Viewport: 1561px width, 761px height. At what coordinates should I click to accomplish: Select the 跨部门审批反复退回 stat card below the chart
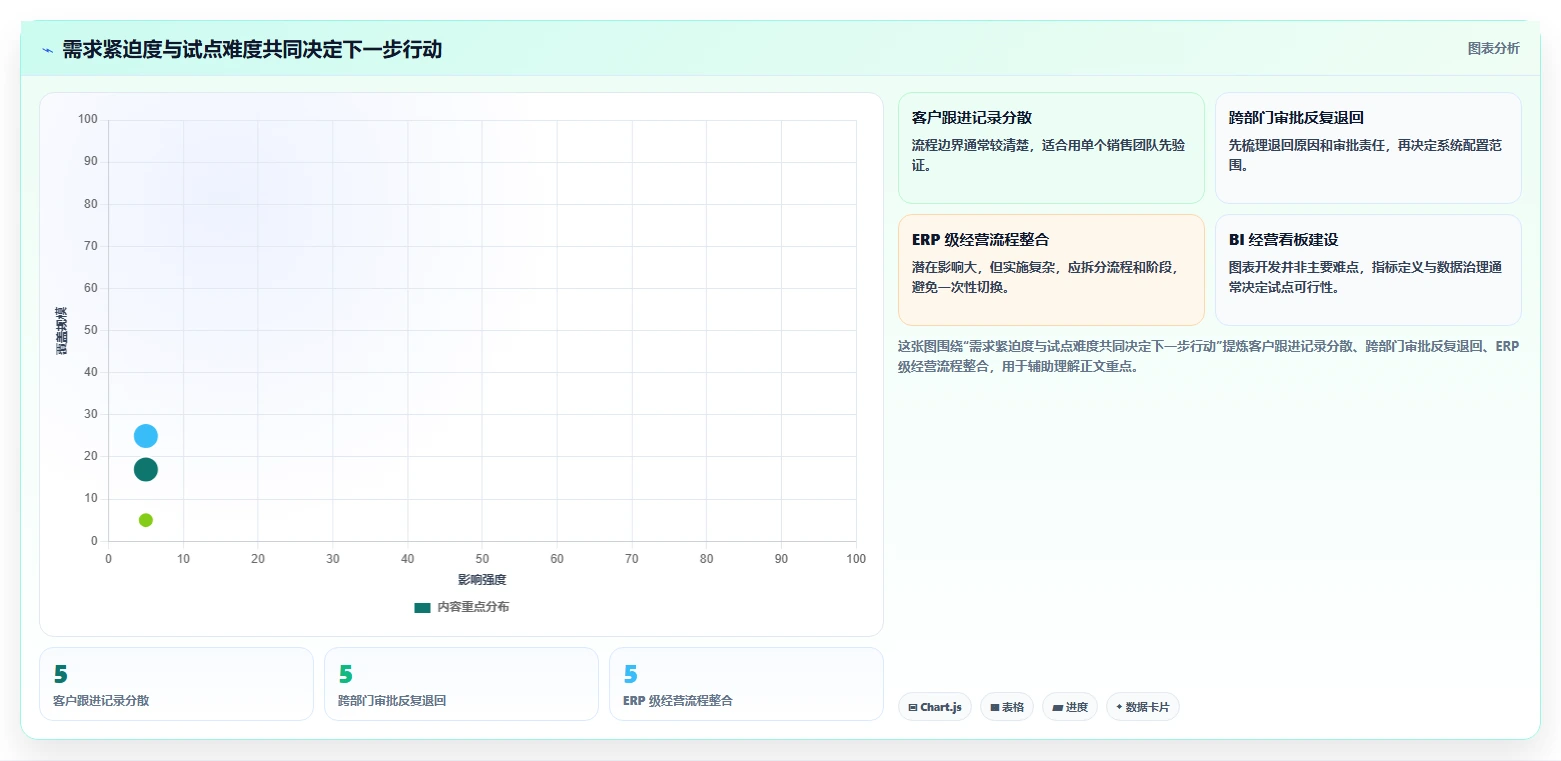coord(461,684)
